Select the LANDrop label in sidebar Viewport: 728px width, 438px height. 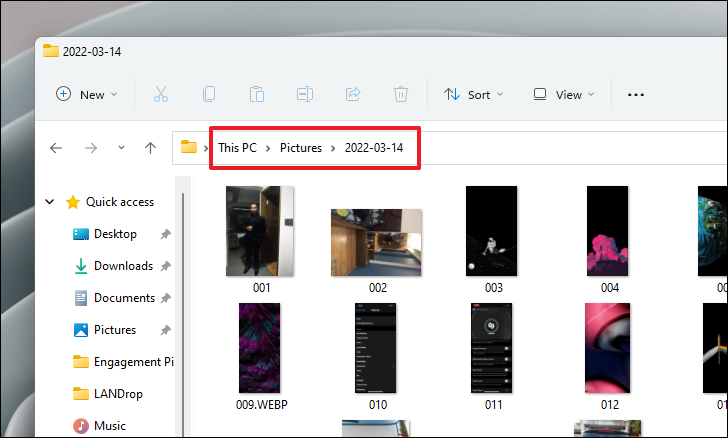pyautogui.click(x=118, y=393)
